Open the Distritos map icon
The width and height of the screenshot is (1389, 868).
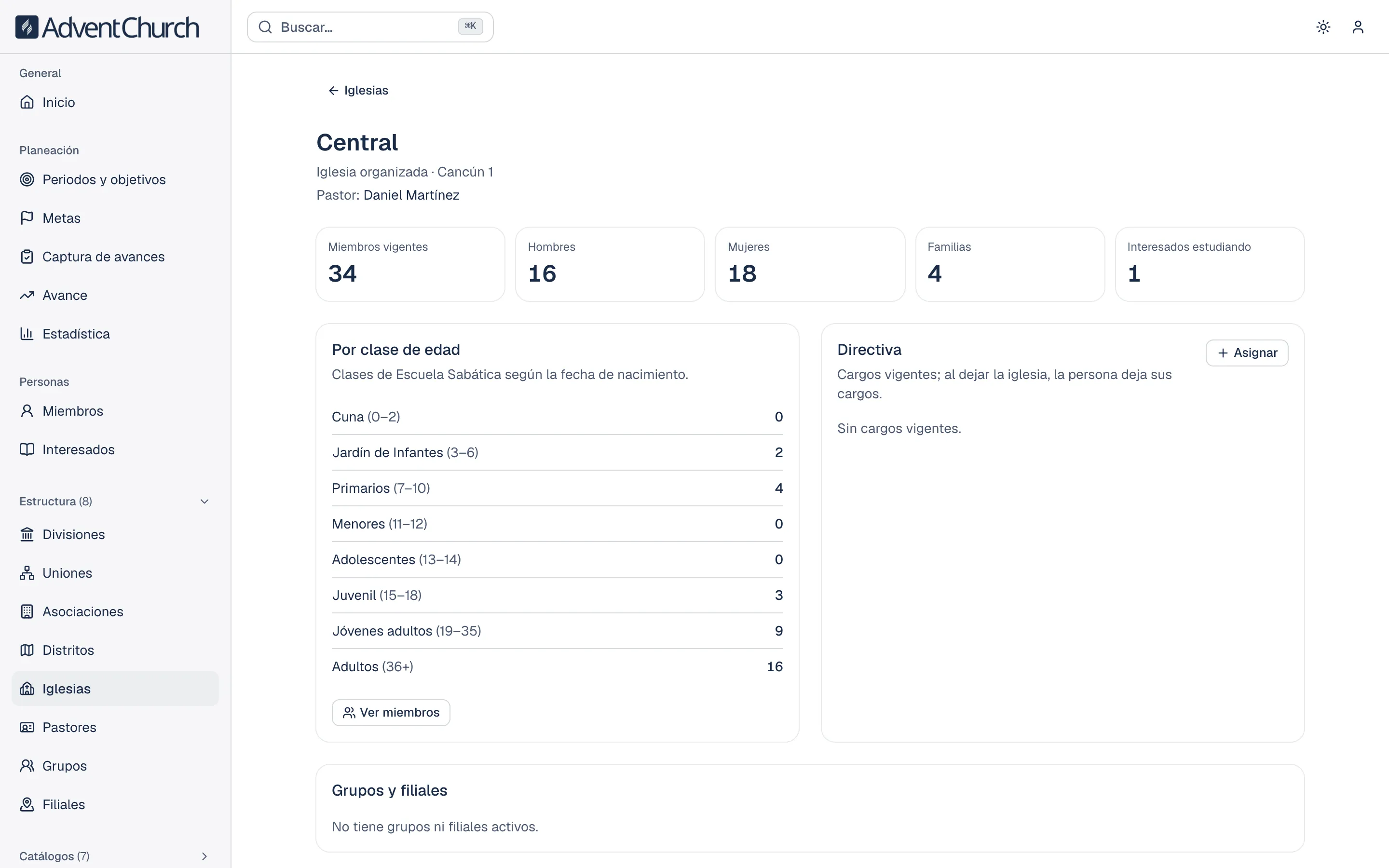(27, 650)
